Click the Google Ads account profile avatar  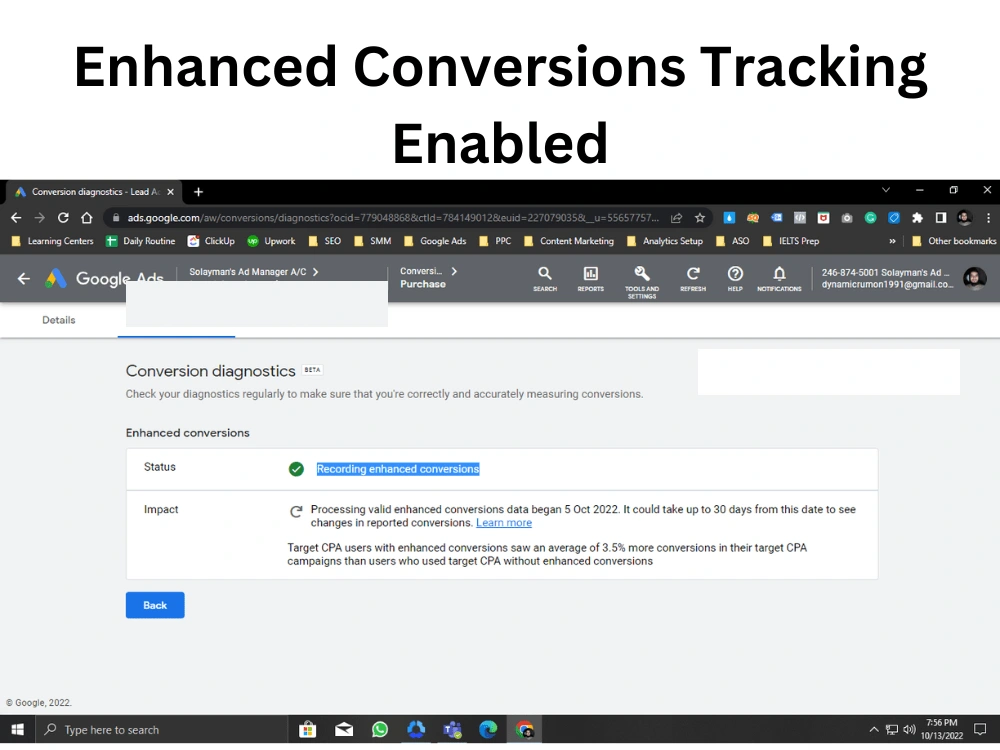pyautogui.click(x=974, y=278)
